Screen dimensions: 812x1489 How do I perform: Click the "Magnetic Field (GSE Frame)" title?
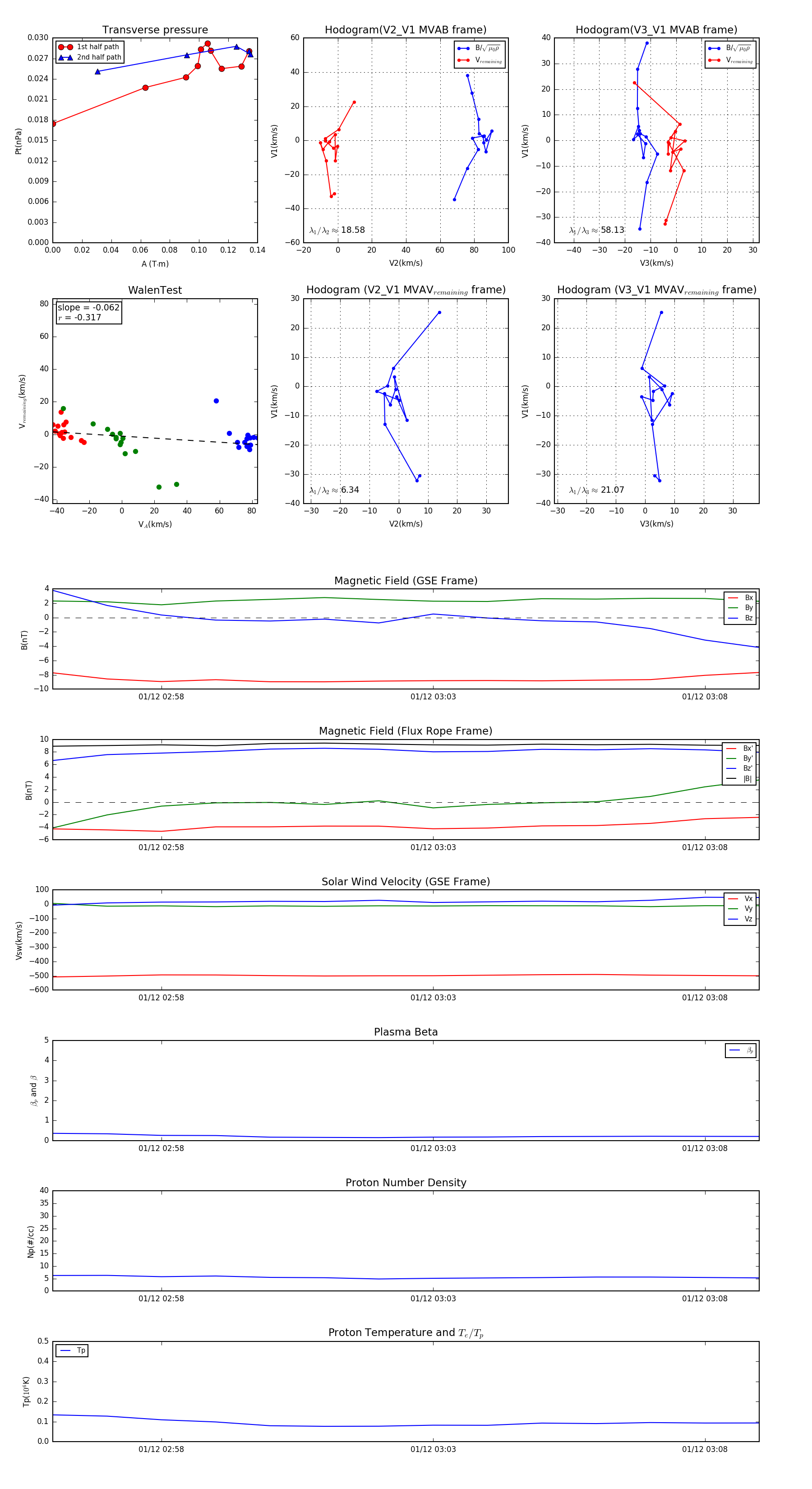406,581
